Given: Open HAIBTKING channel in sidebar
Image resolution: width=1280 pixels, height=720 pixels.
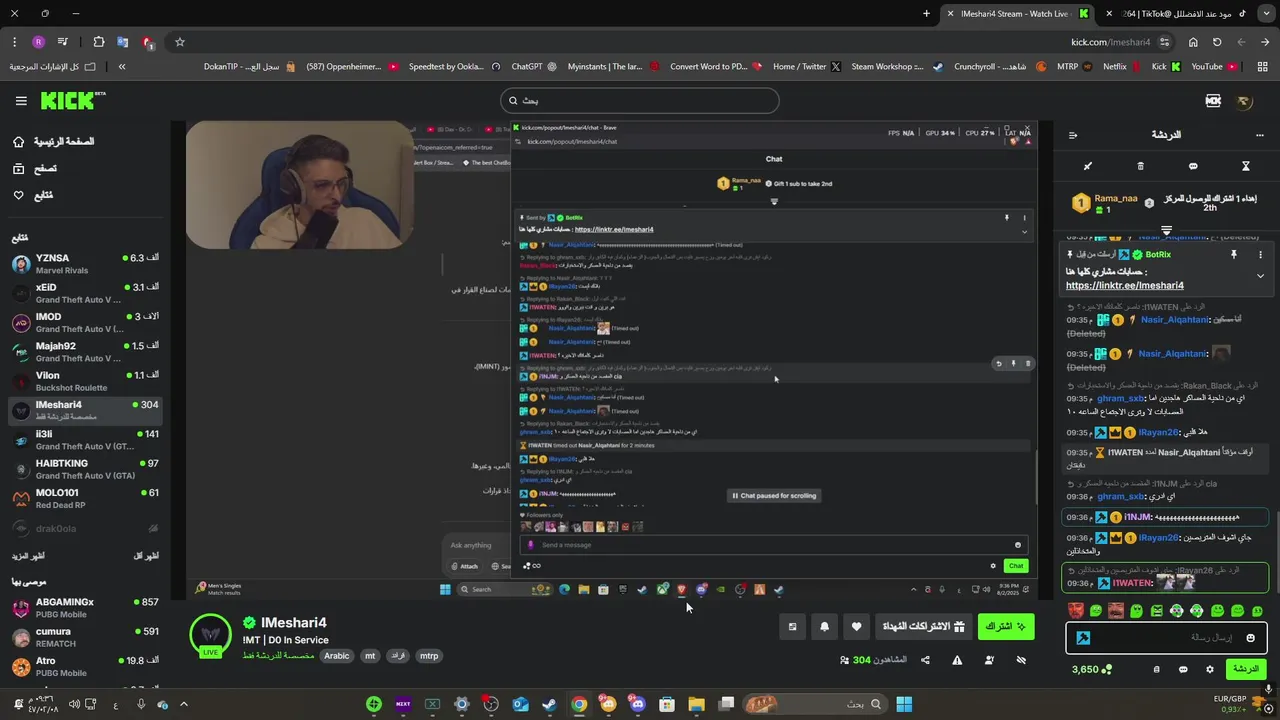Looking at the screenshot, I should [84, 469].
